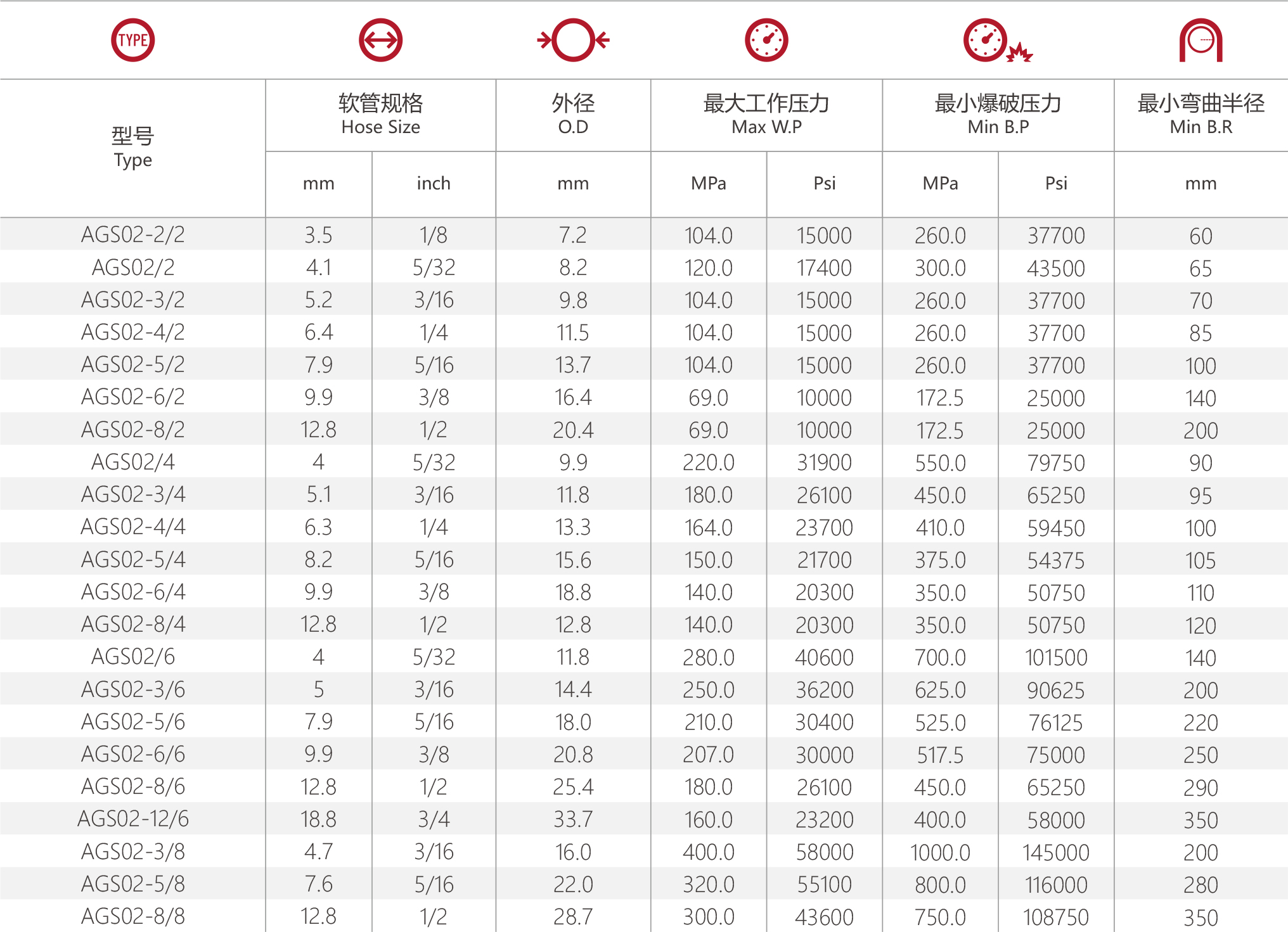Viewport: 1288px width, 932px height.
Task: Select the O.D column header
Action: tap(573, 115)
